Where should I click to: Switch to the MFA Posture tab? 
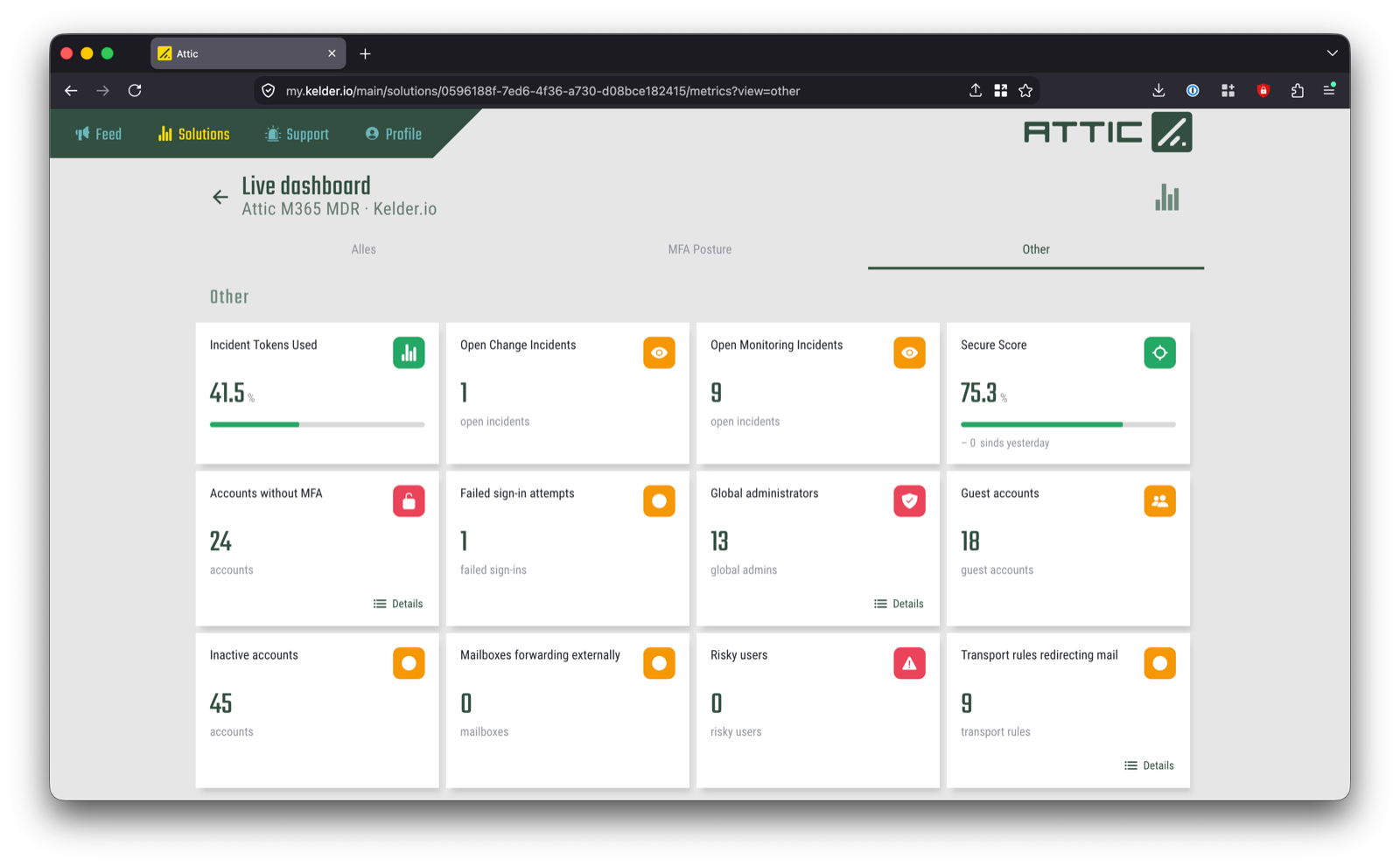(x=700, y=249)
